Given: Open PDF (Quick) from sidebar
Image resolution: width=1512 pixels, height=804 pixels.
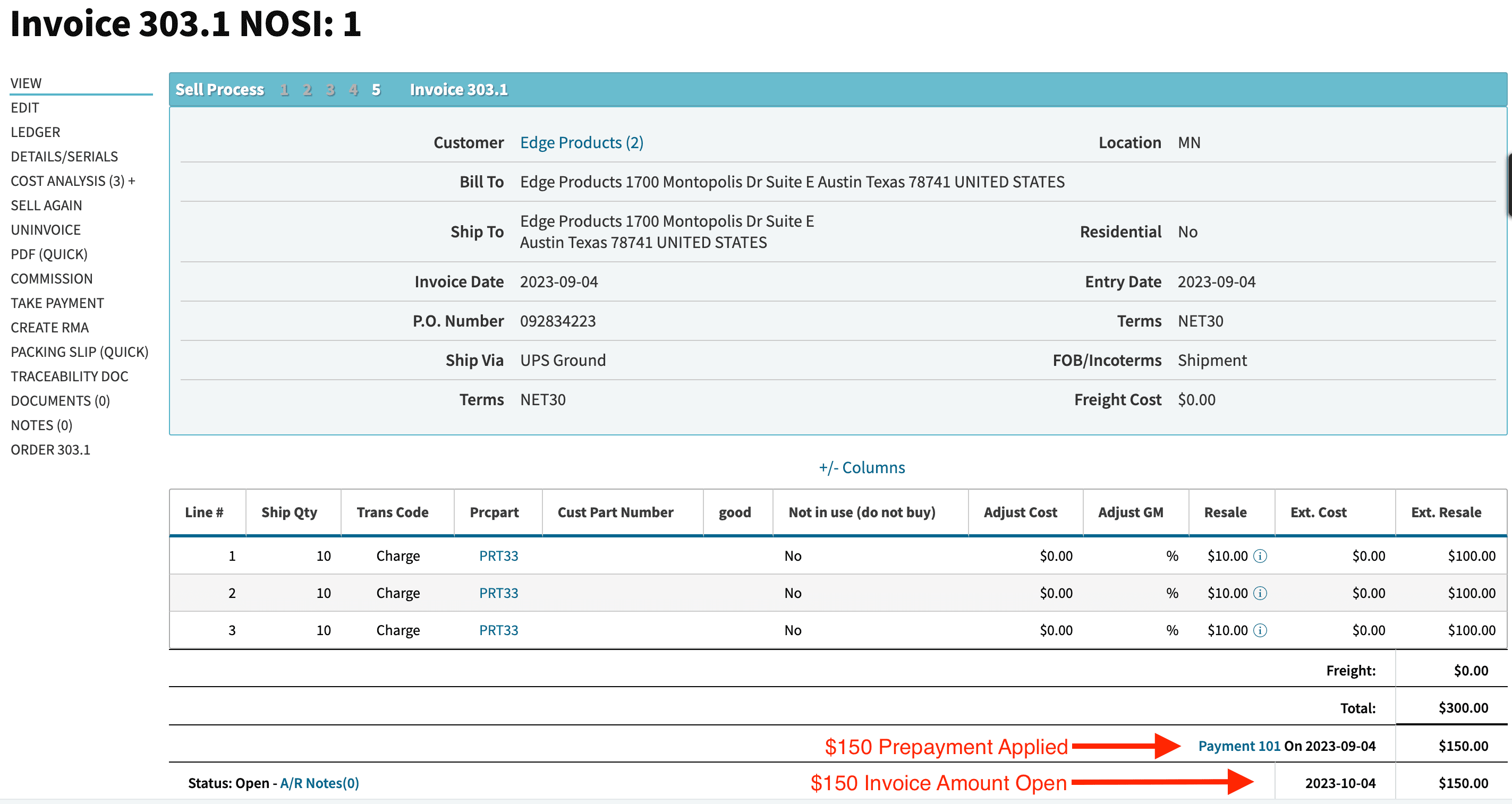Looking at the screenshot, I should [49, 254].
